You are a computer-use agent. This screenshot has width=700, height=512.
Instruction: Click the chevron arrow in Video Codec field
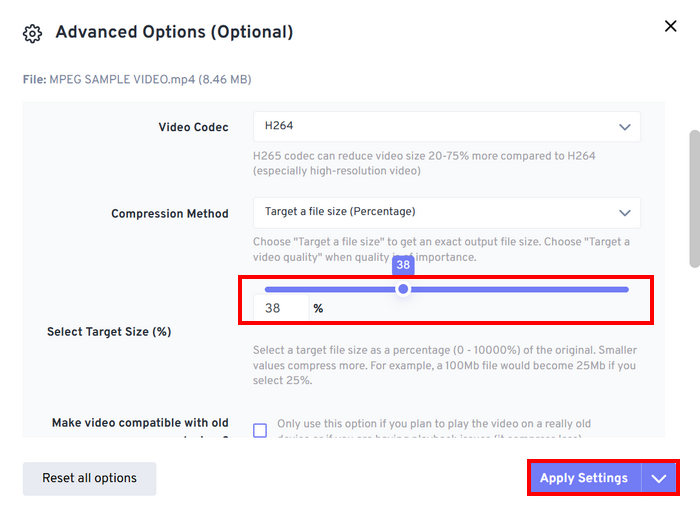coord(625,127)
